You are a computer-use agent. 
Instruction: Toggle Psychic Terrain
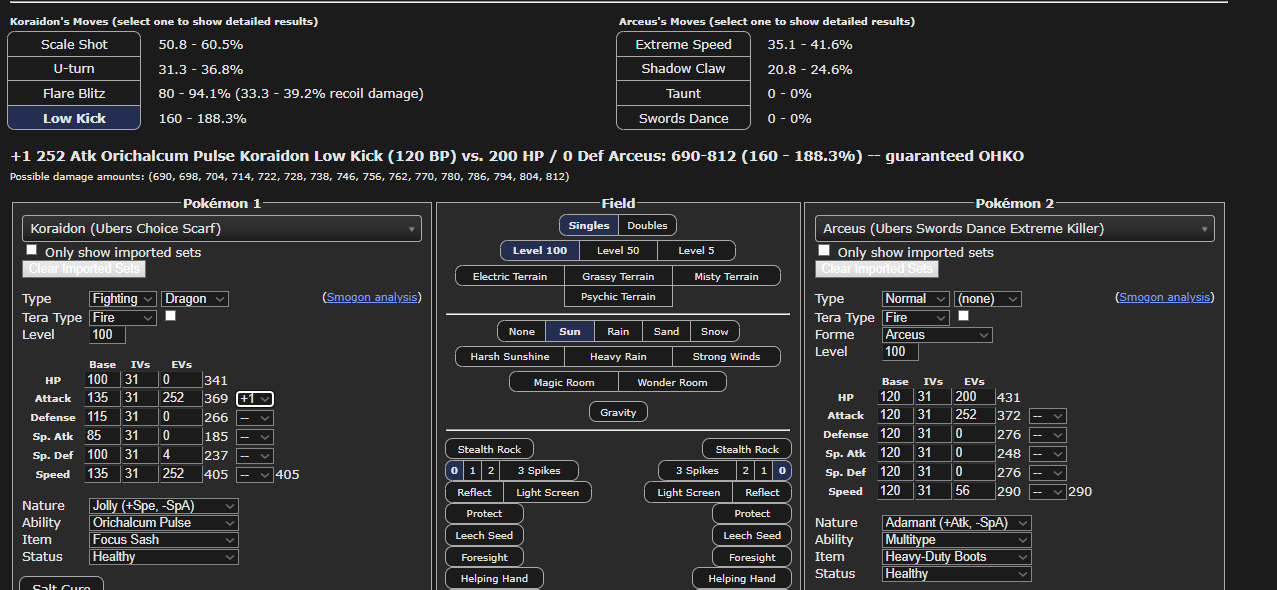point(618,297)
